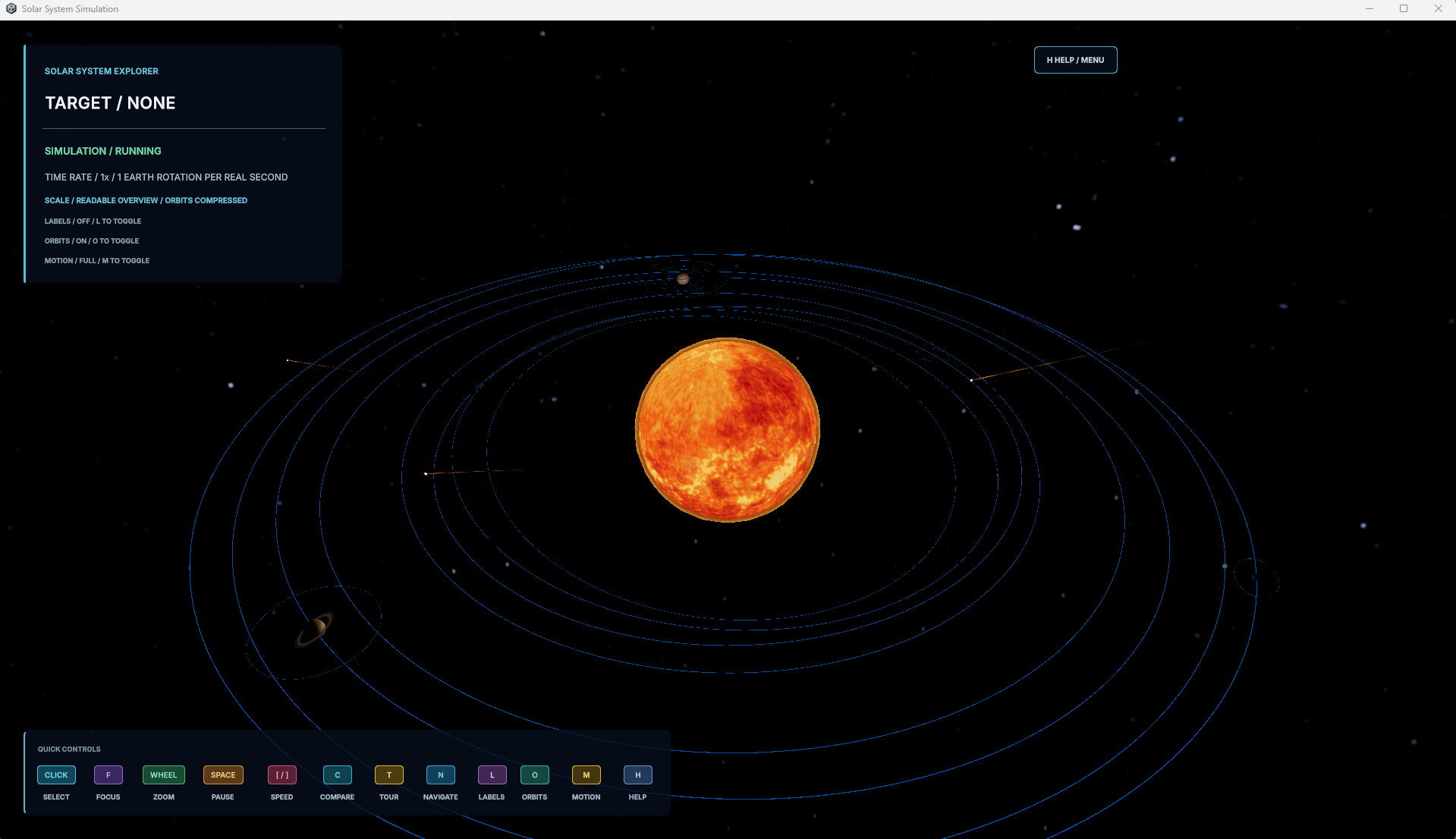Click the N navigate key badge
The height and width of the screenshot is (839, 1456).
click(441, 775)
